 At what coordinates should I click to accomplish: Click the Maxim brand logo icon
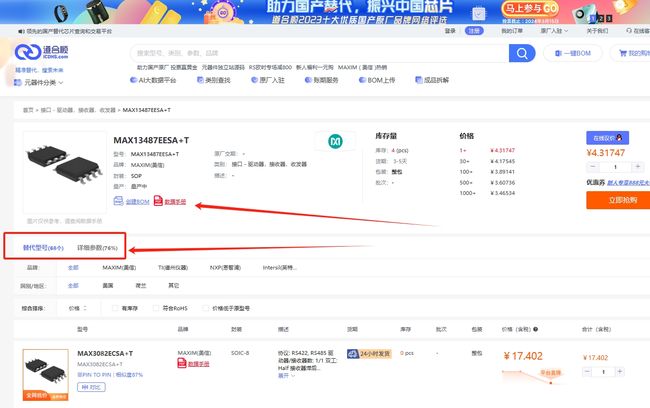[335, 141]
